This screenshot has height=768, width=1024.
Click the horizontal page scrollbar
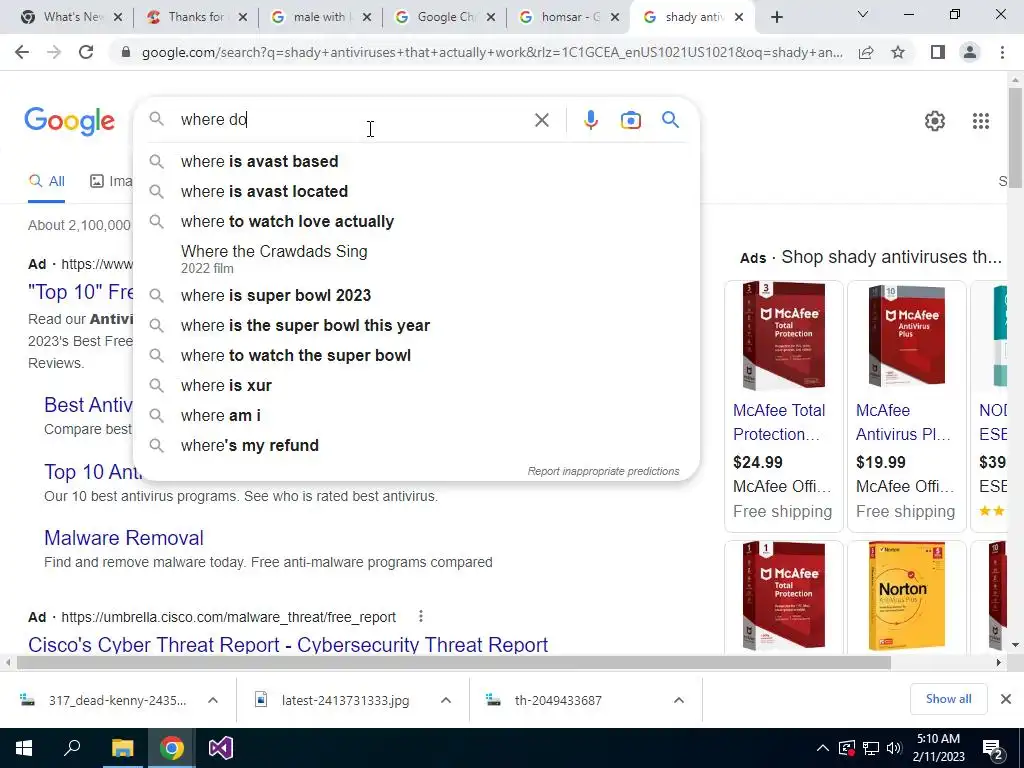pos(454,663)
